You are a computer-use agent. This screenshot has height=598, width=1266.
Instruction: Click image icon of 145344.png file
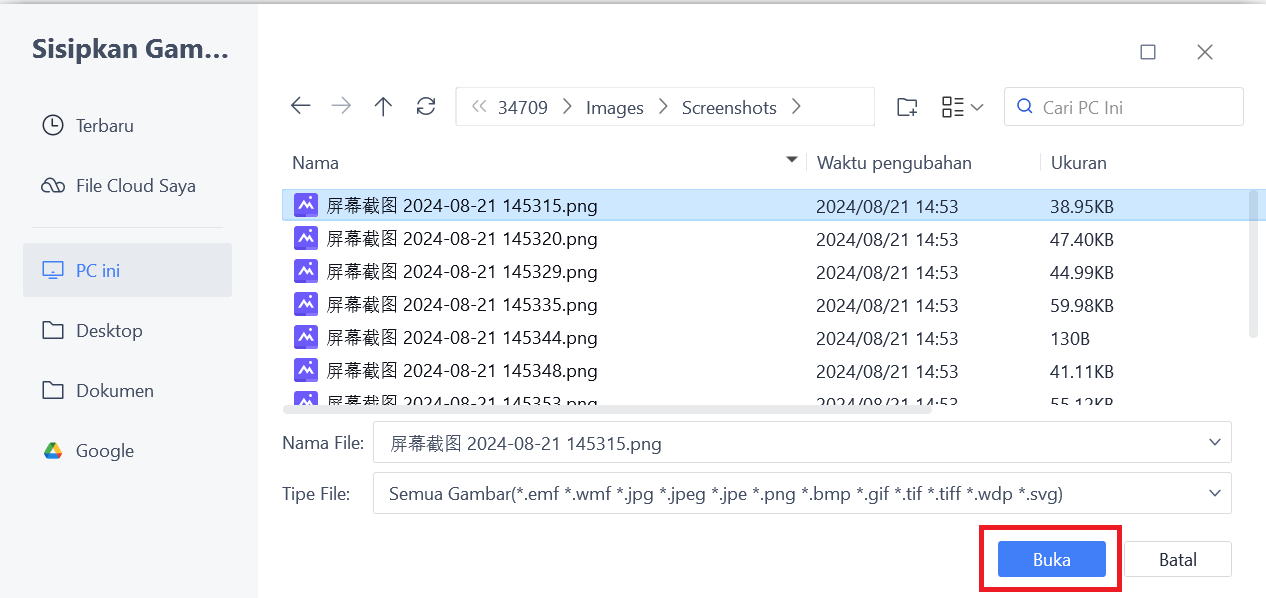coord(306,337)
